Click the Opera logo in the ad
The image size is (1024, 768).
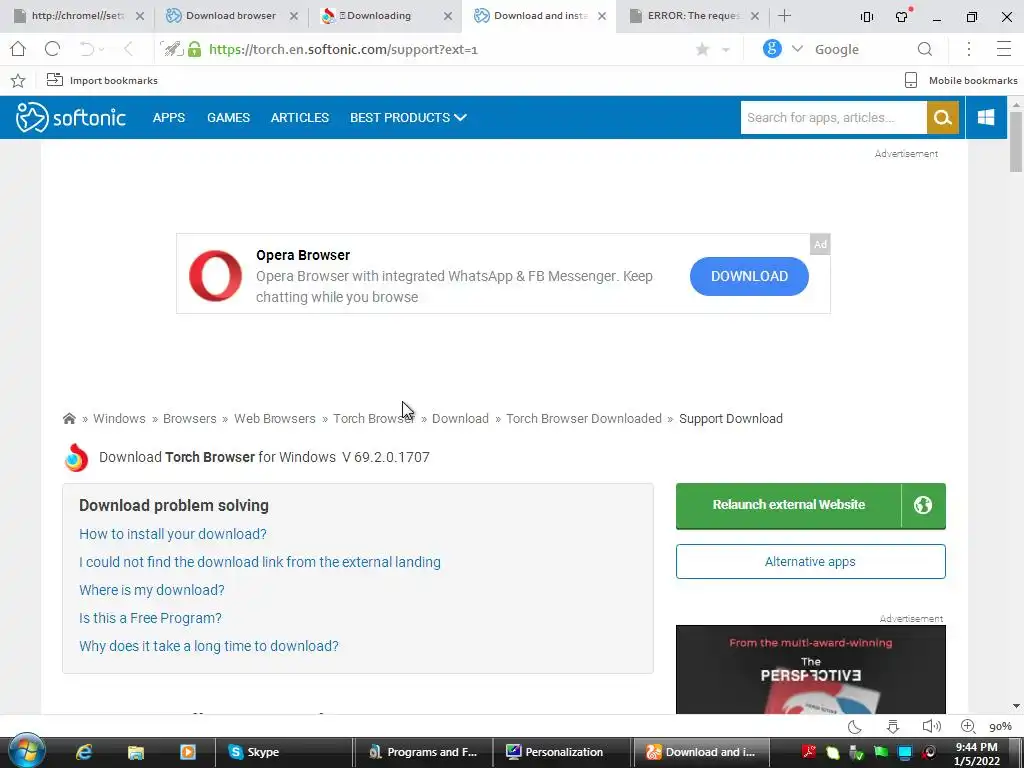(216, 276)
